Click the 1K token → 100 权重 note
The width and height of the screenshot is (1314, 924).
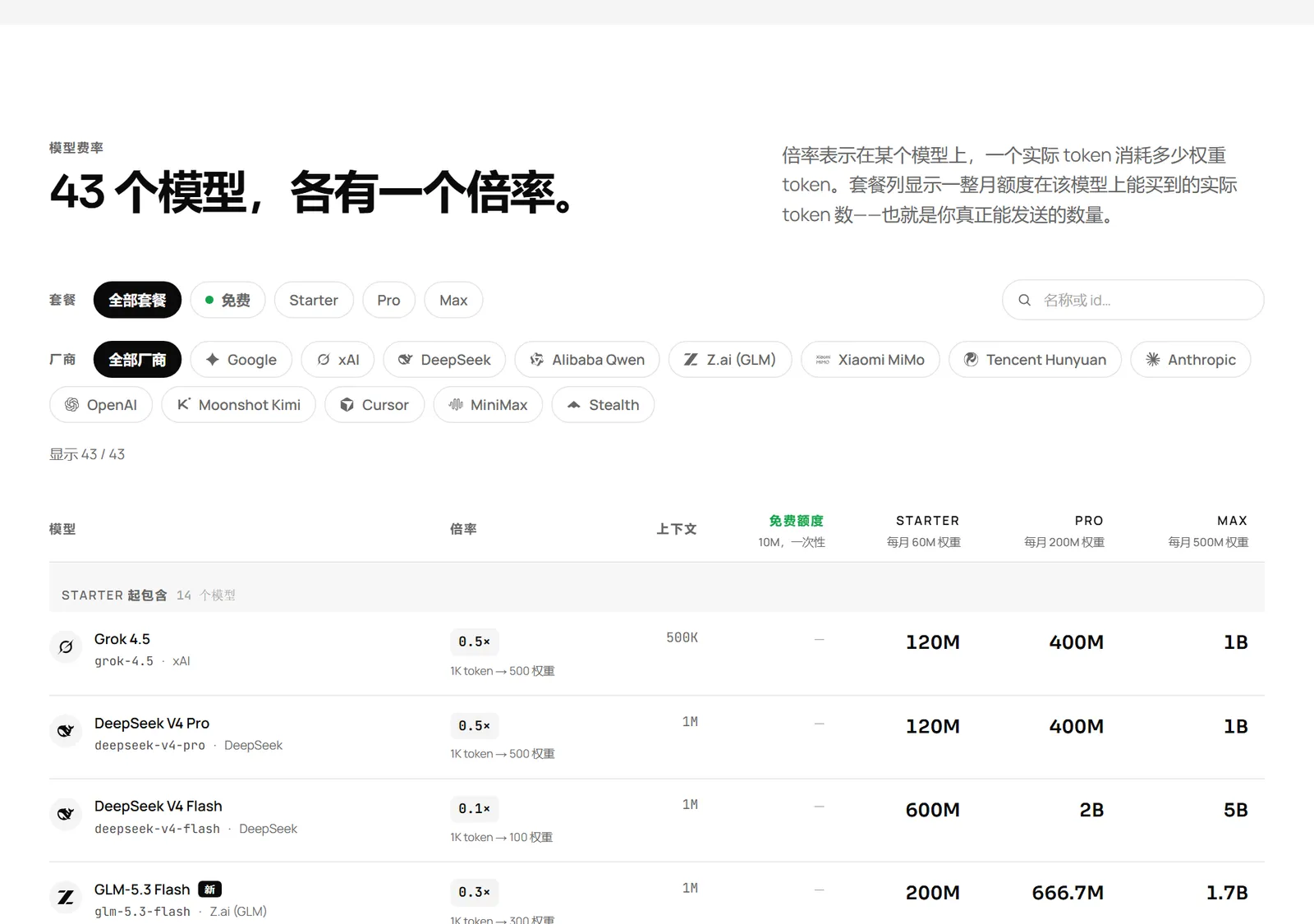[x=501, y=837]
